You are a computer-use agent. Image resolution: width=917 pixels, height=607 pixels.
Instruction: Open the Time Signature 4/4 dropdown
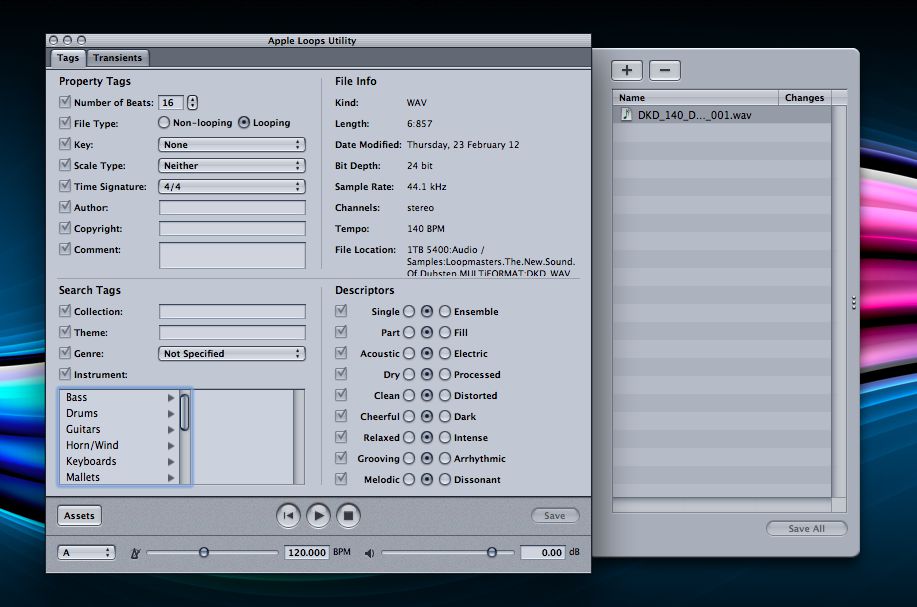pos(232,187)
